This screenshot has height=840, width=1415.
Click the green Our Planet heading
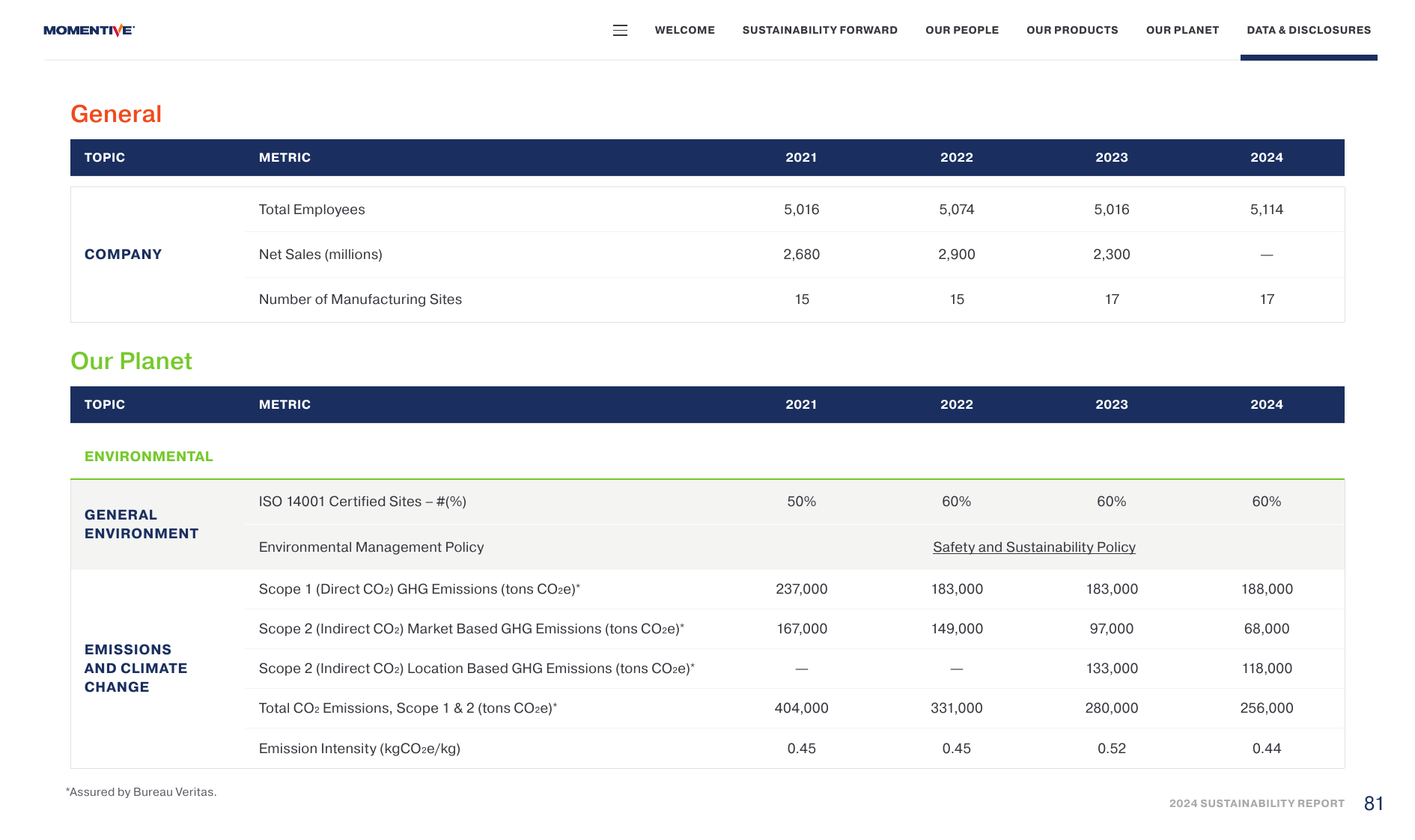coord(131,361)
